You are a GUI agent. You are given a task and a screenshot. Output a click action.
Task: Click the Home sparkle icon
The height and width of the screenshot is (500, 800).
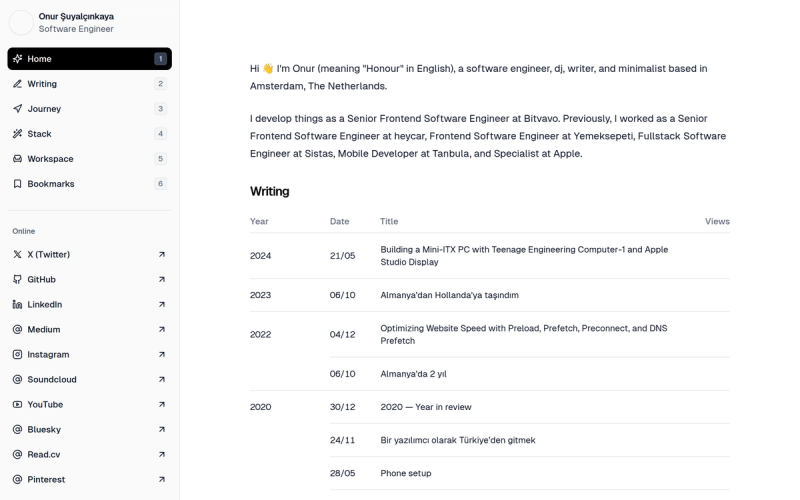click(17, 59)
